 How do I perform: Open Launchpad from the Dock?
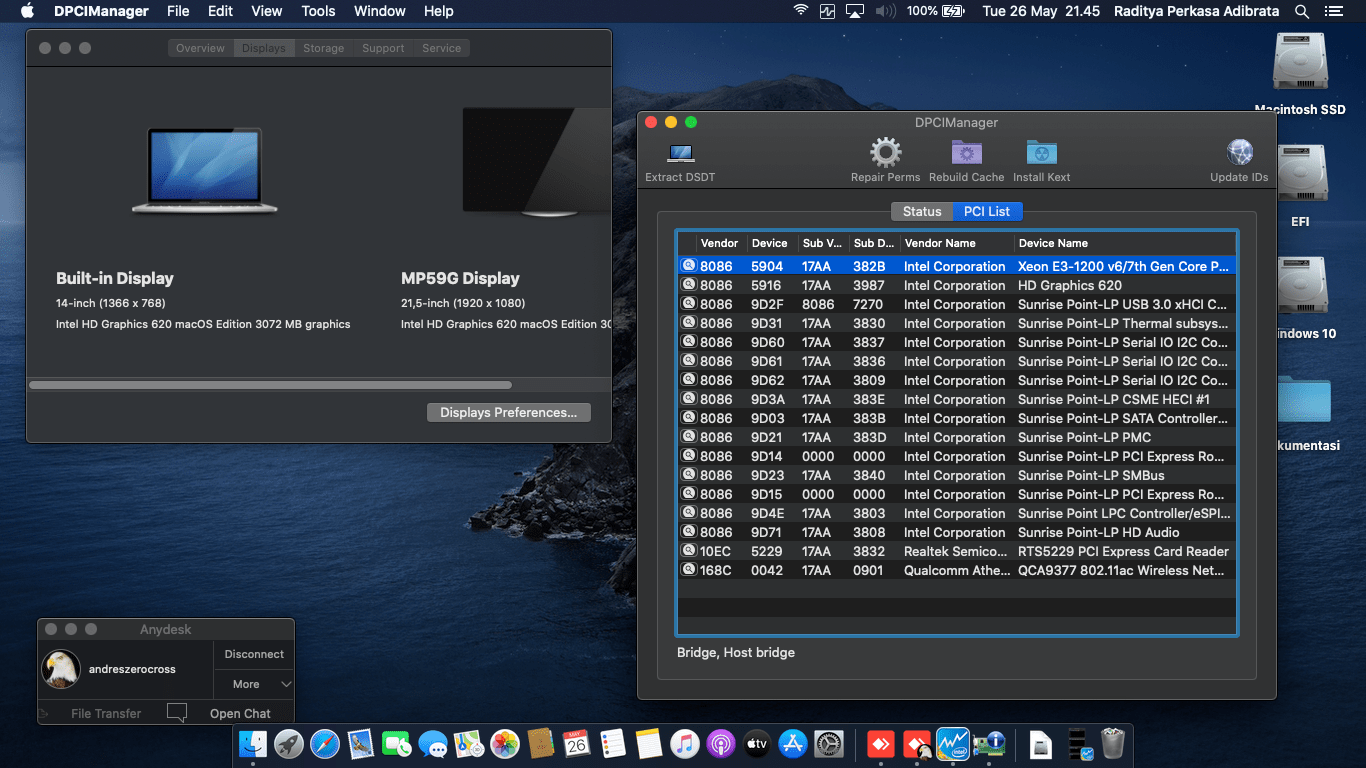(289, 744)
